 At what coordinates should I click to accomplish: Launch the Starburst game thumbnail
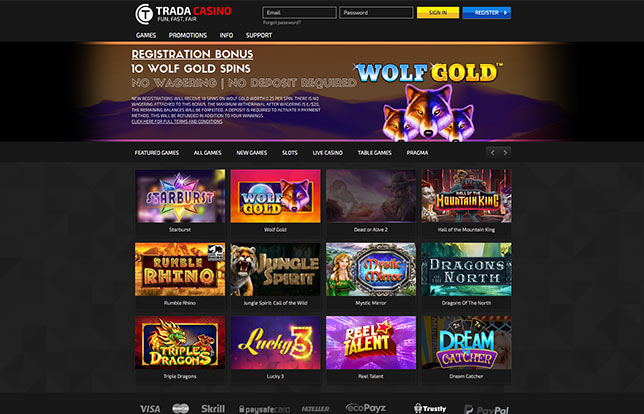coord(180,196)
